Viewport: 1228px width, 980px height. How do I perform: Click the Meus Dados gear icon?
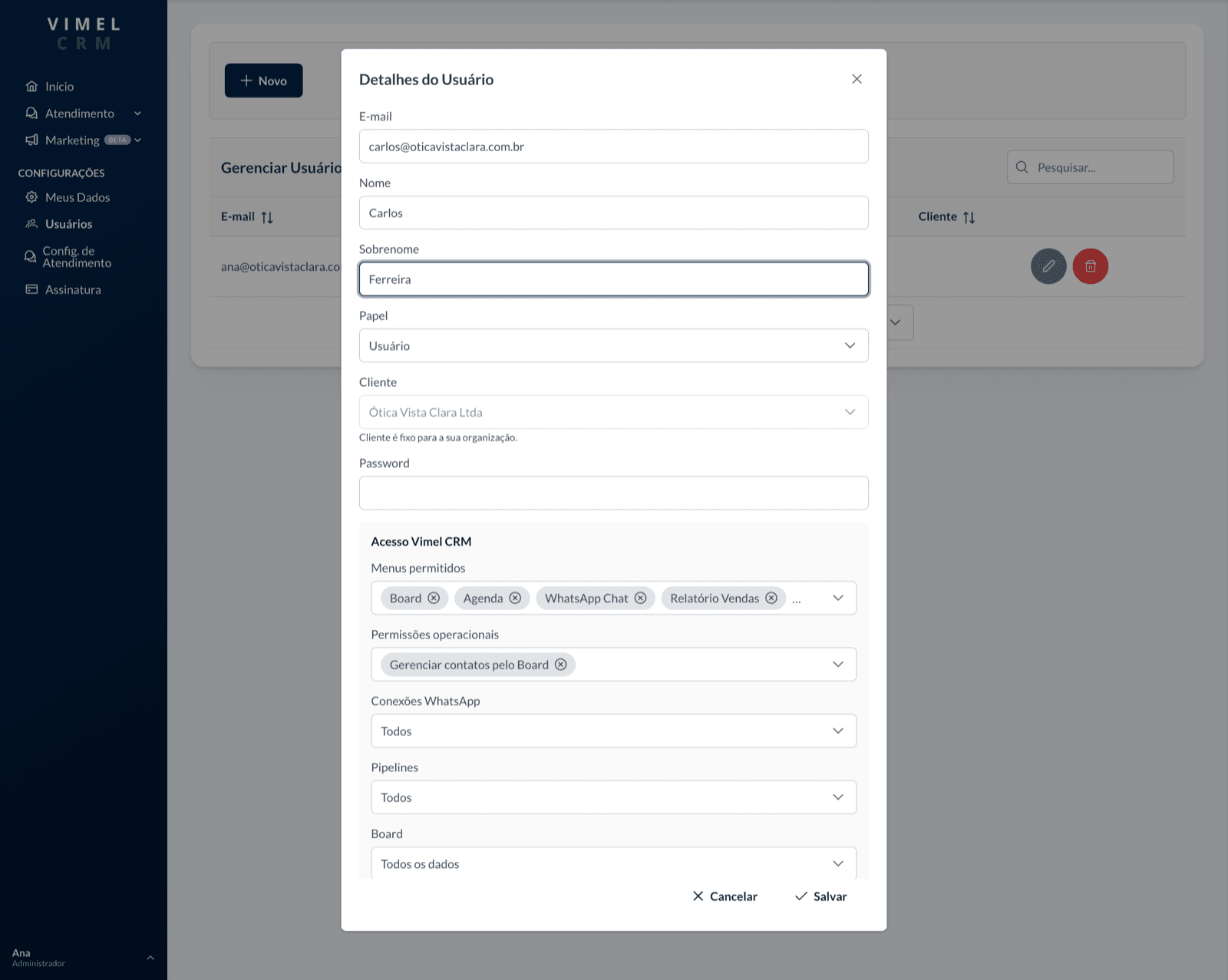31,197
